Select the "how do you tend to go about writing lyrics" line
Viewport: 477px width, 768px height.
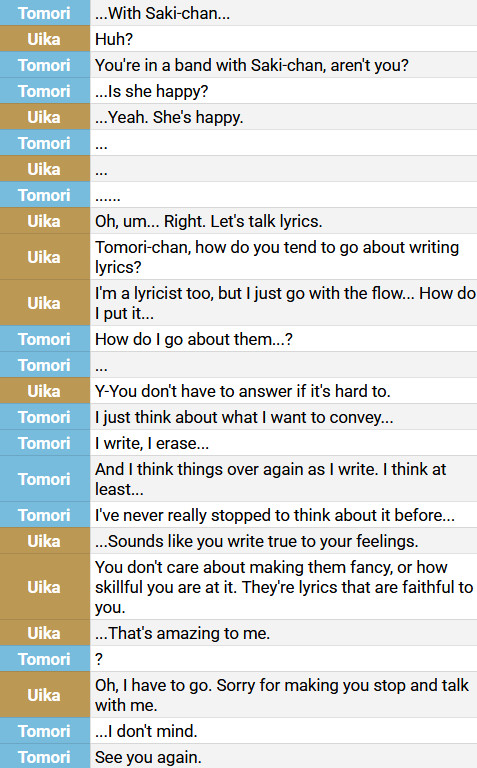(x=277, y=257)
